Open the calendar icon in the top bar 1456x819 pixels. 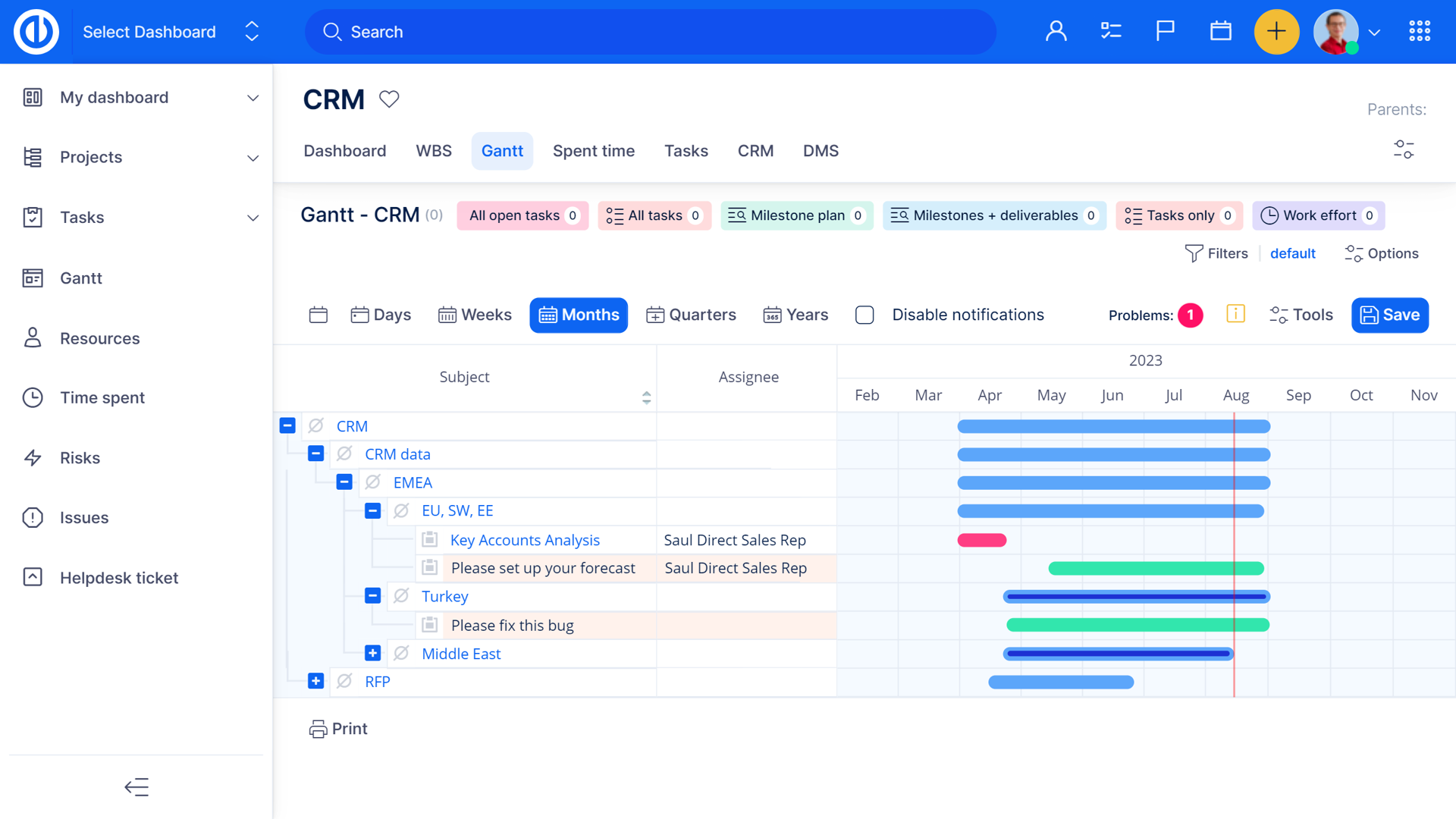tap(1220, 30)
